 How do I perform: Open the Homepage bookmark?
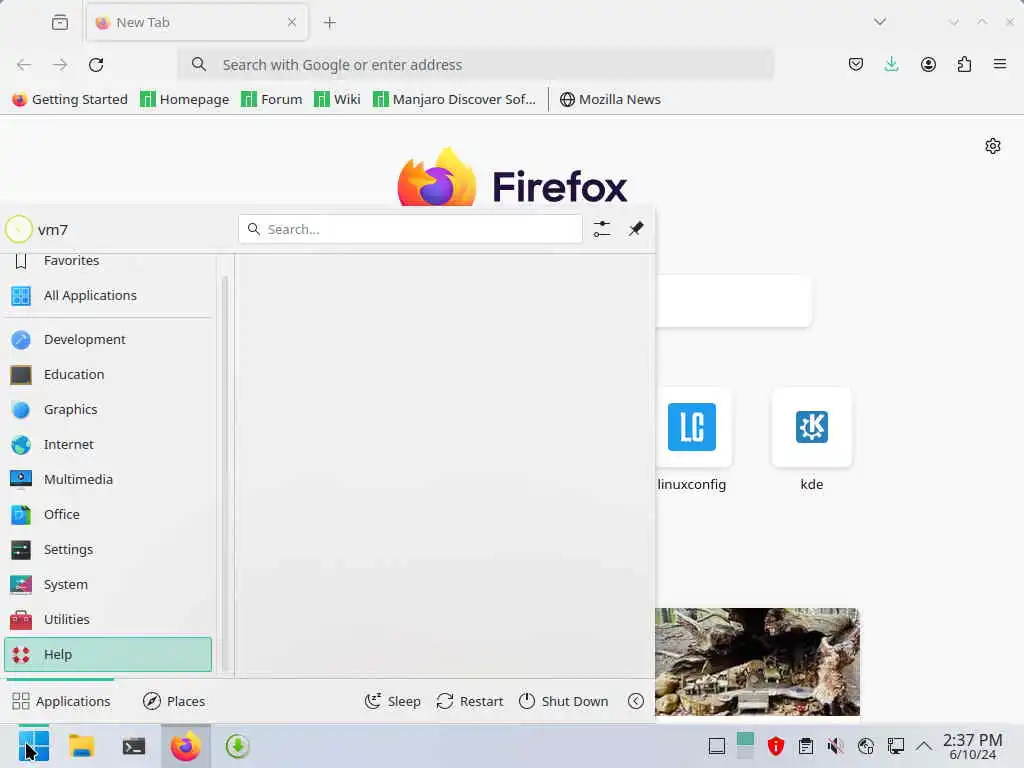click(185, 99)
